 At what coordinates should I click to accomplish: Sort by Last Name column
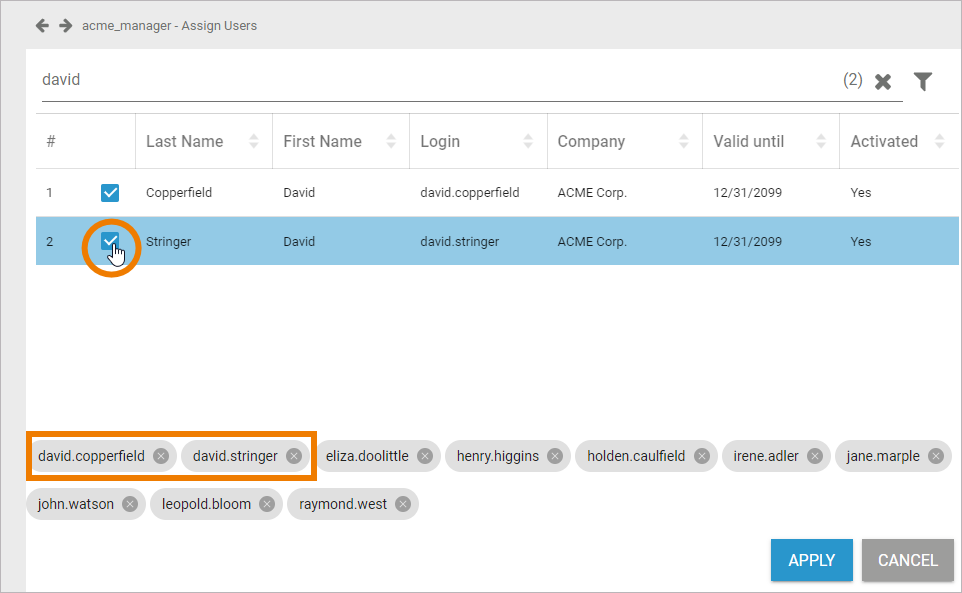254,141
